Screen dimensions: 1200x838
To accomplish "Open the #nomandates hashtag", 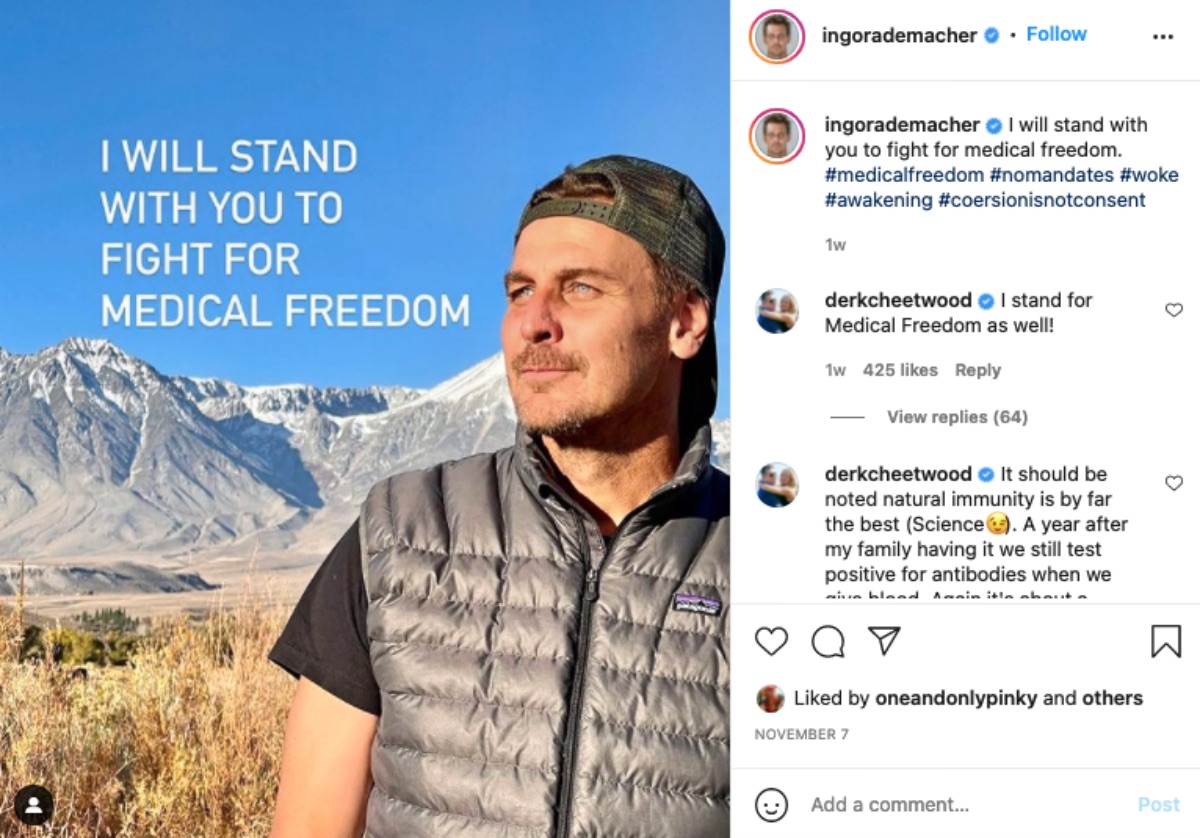I will pyautogui.click(x=1050, y=175).
